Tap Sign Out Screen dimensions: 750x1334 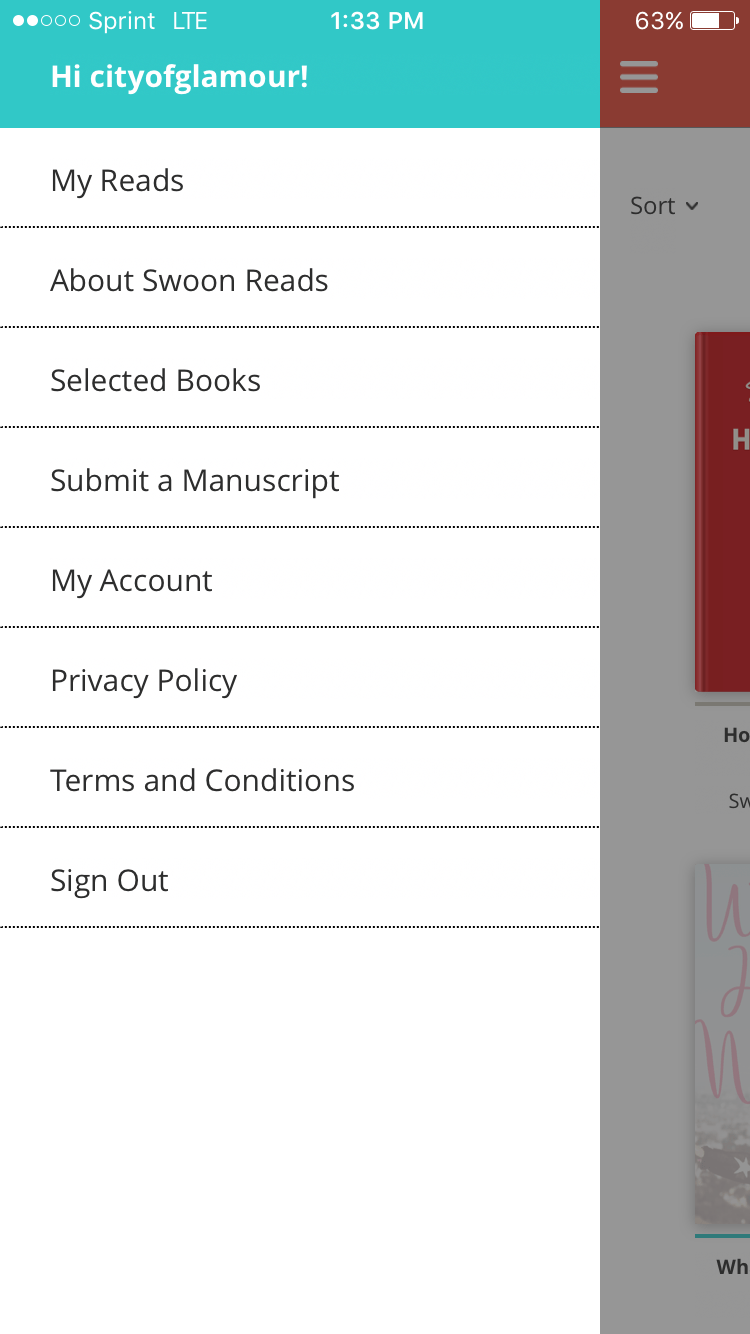pos(109,881)
